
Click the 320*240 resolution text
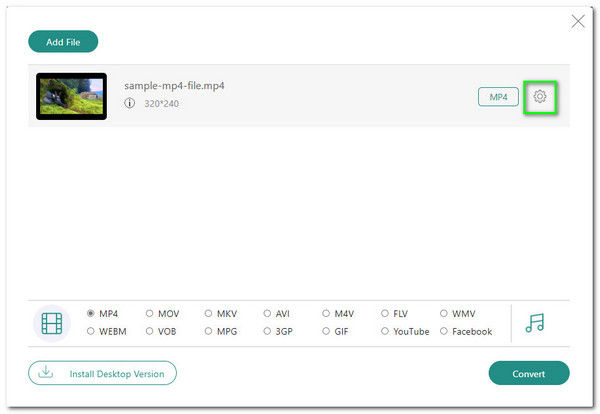(x=161, y=103)
